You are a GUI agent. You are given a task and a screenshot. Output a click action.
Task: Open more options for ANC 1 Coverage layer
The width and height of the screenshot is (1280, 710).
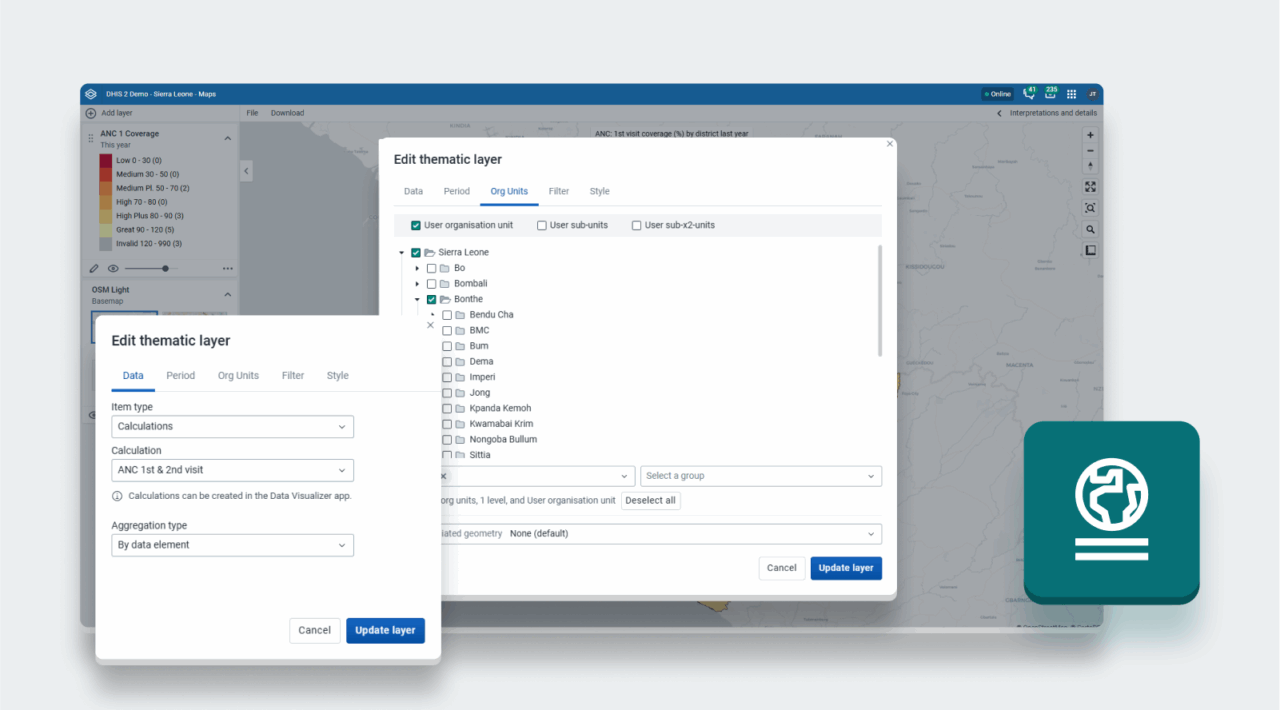228,268
